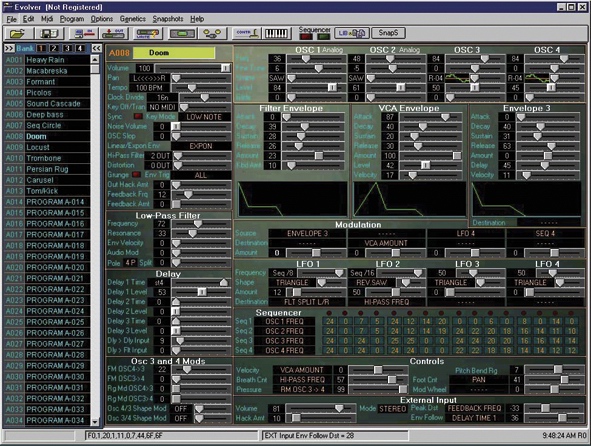Click the Tempo 100 BPM slider
The height and width of the screenshot is (446, 591).
[202, 88]
